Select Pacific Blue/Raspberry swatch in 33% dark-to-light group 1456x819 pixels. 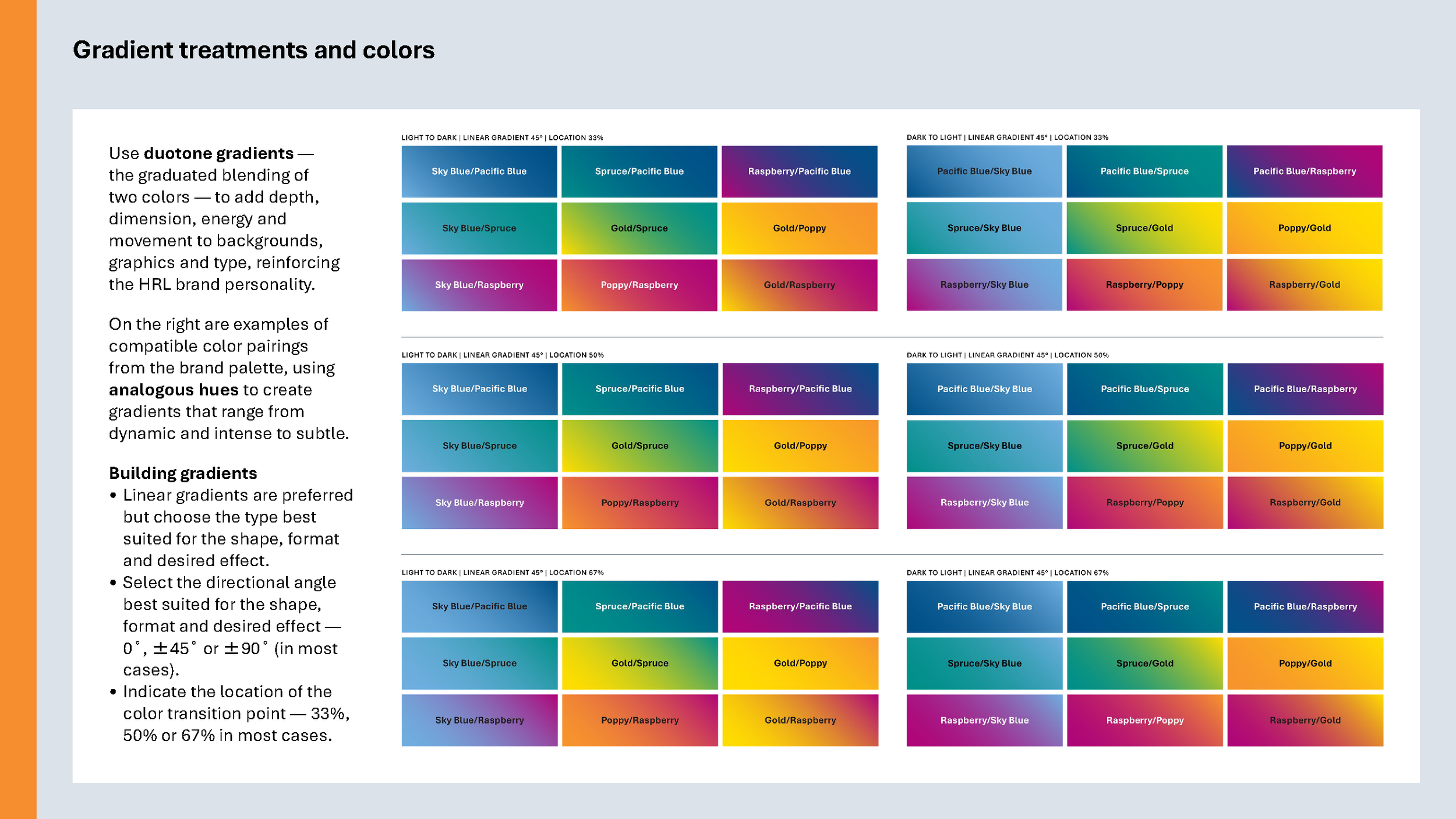(x=1304, y=171)
